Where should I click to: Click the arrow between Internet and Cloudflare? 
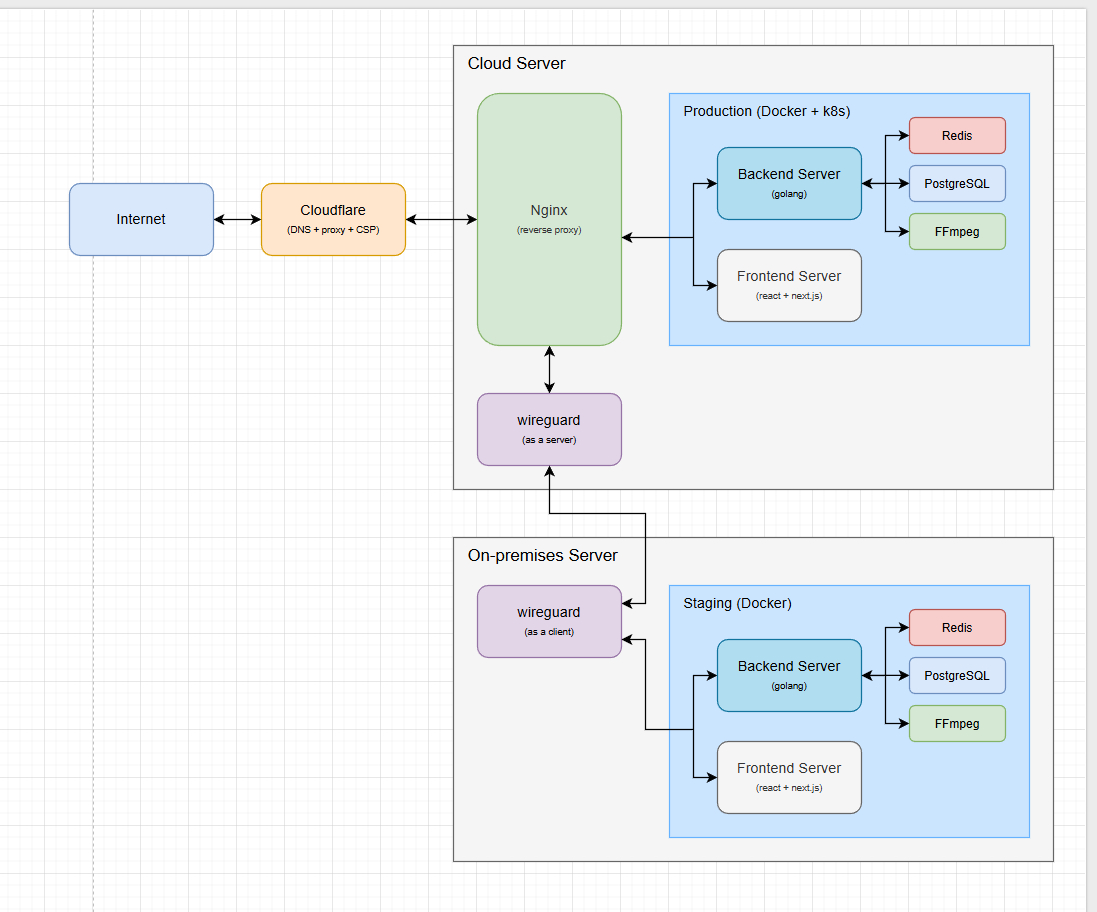(237, 219)
